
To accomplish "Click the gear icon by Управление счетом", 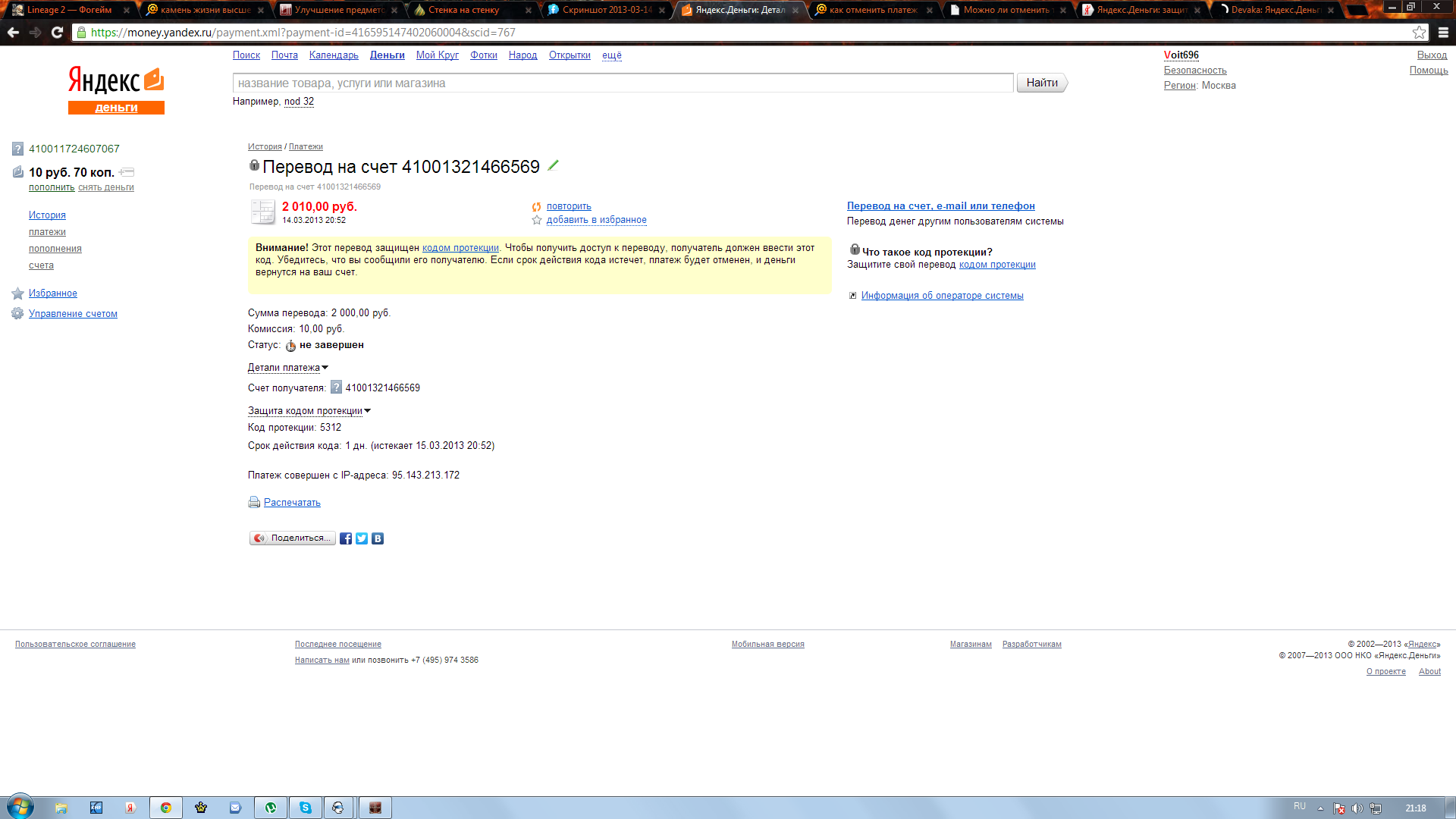I will click(17, 313).
